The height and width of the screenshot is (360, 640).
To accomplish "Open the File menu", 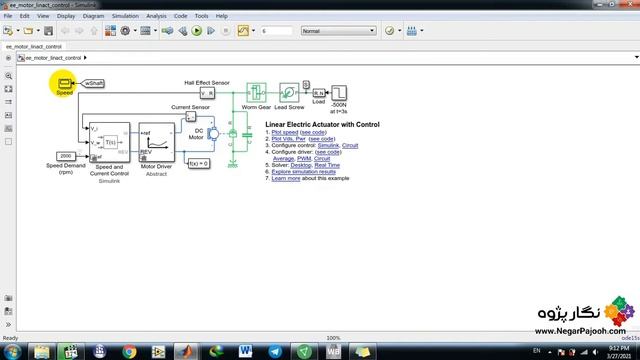I will coord(8,16).
